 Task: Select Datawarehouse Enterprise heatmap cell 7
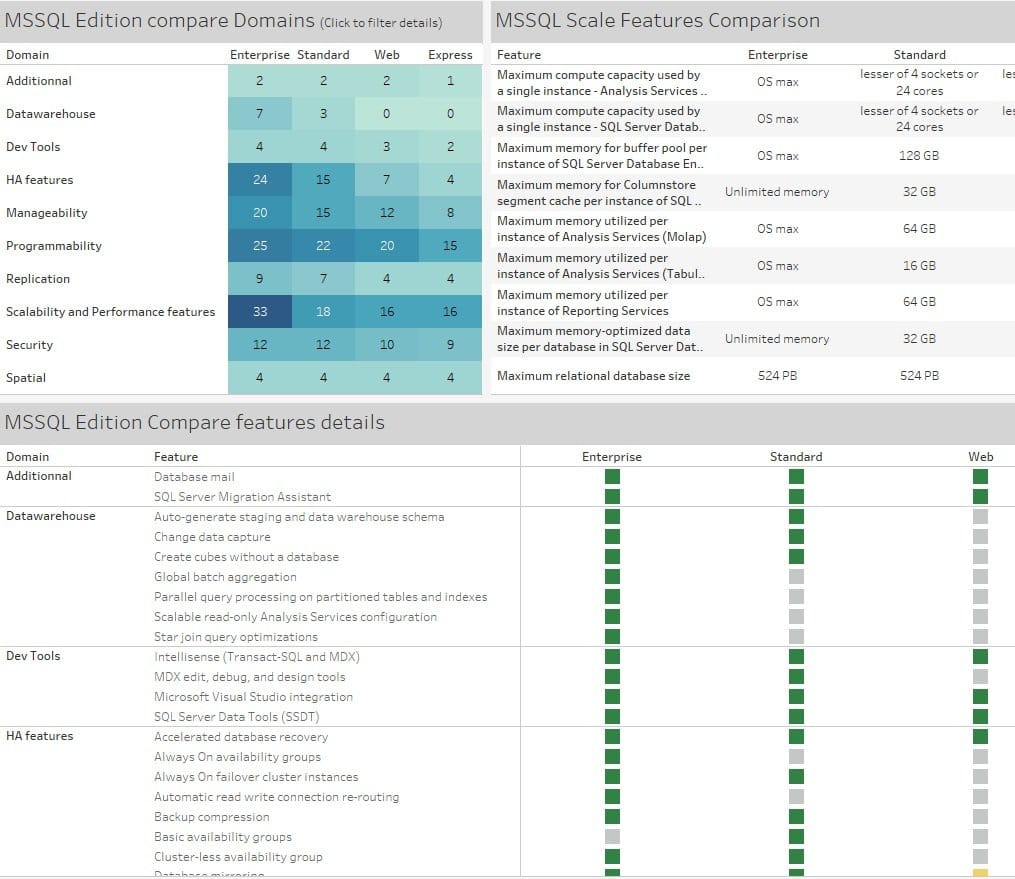(260, 113)
